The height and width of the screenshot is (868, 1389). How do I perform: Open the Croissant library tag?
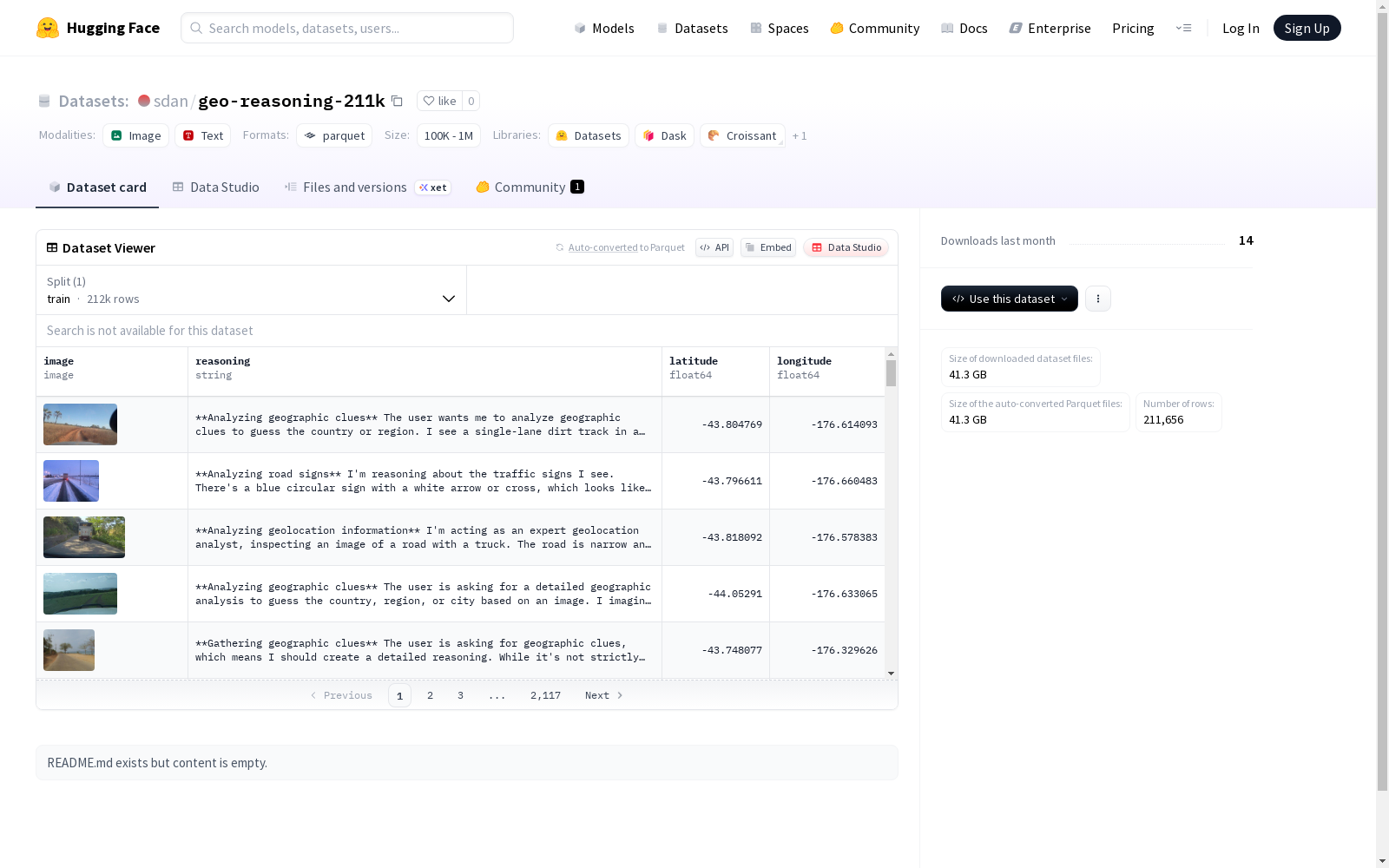click(742, 135)
